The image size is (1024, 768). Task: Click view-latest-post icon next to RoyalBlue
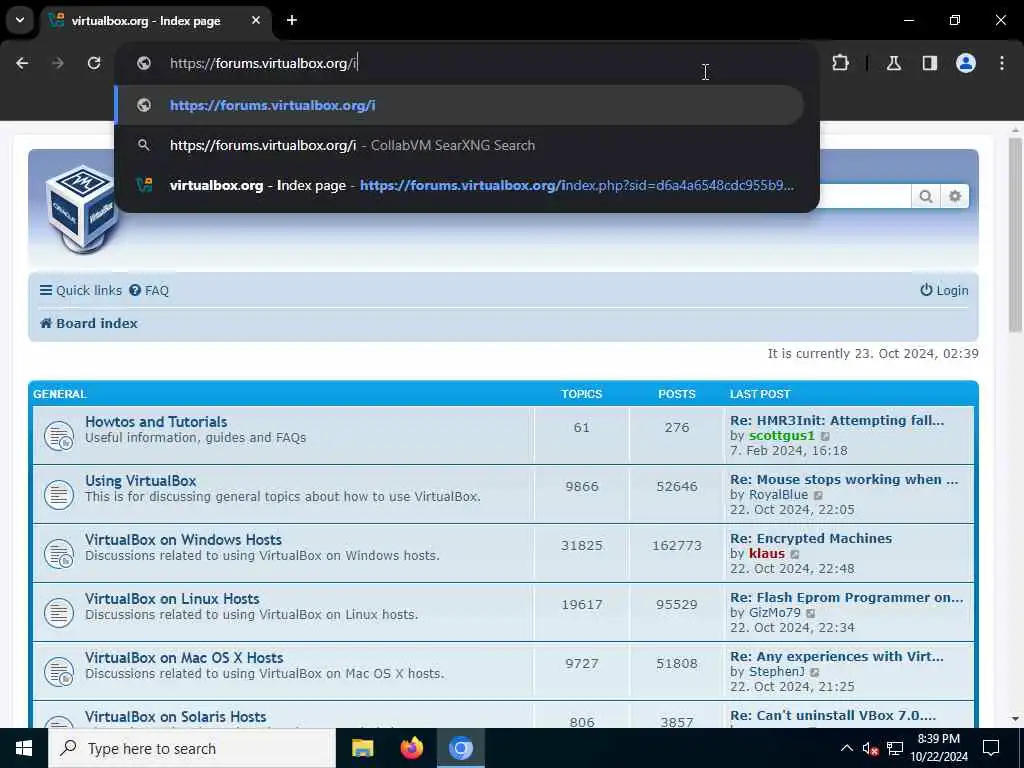[x=818, y=496]
